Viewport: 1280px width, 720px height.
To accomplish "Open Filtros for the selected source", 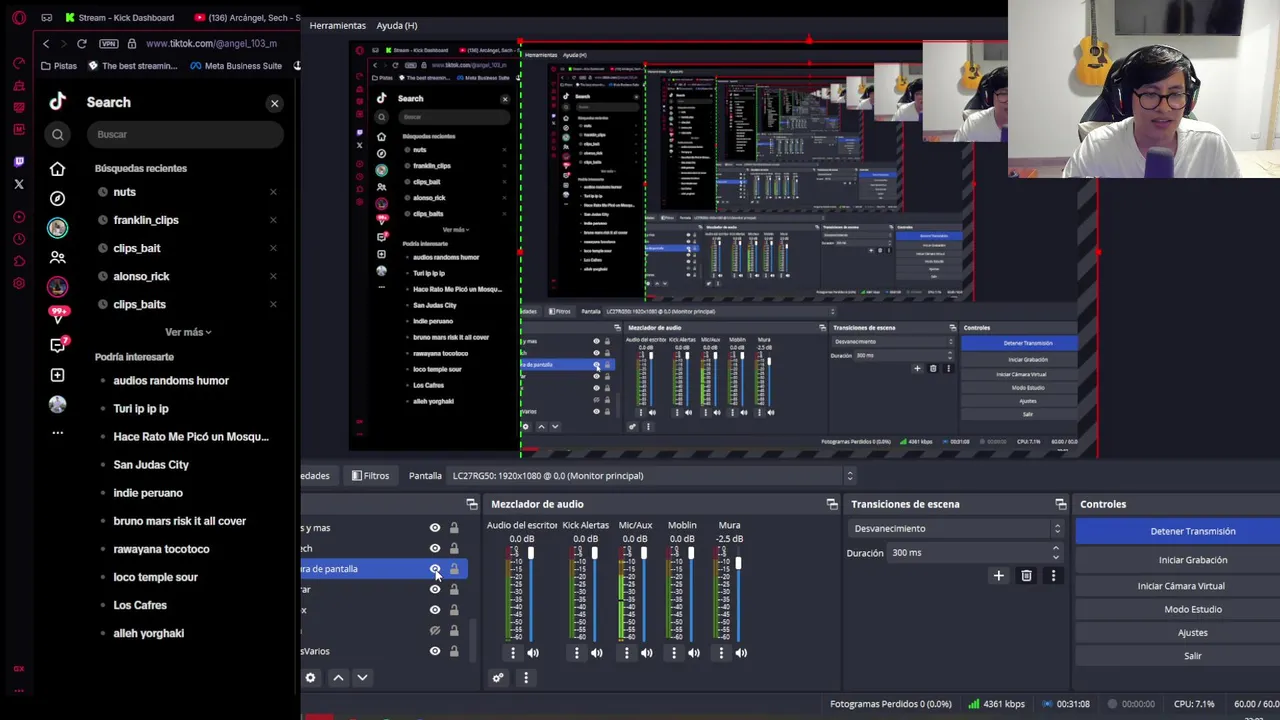I will [370, 476].
